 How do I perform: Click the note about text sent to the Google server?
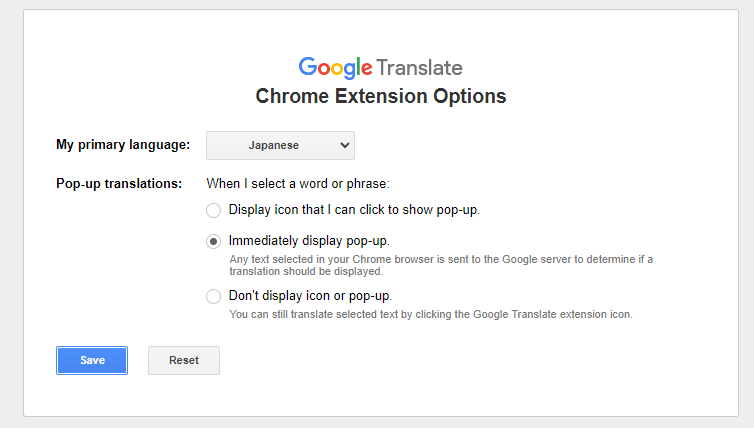pyautogui.click(x=440, y=265)
